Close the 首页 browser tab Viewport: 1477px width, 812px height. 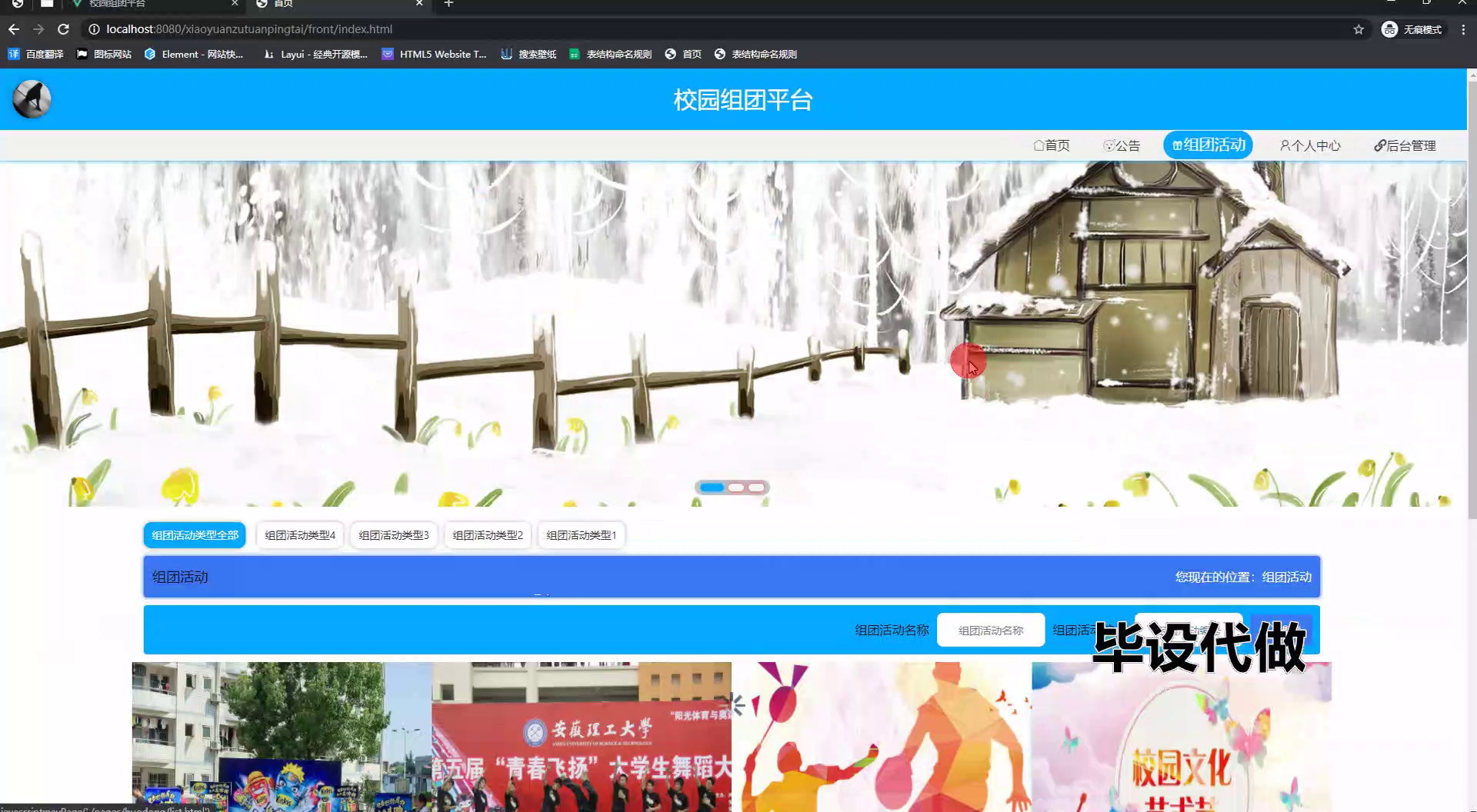pos(419,4)
